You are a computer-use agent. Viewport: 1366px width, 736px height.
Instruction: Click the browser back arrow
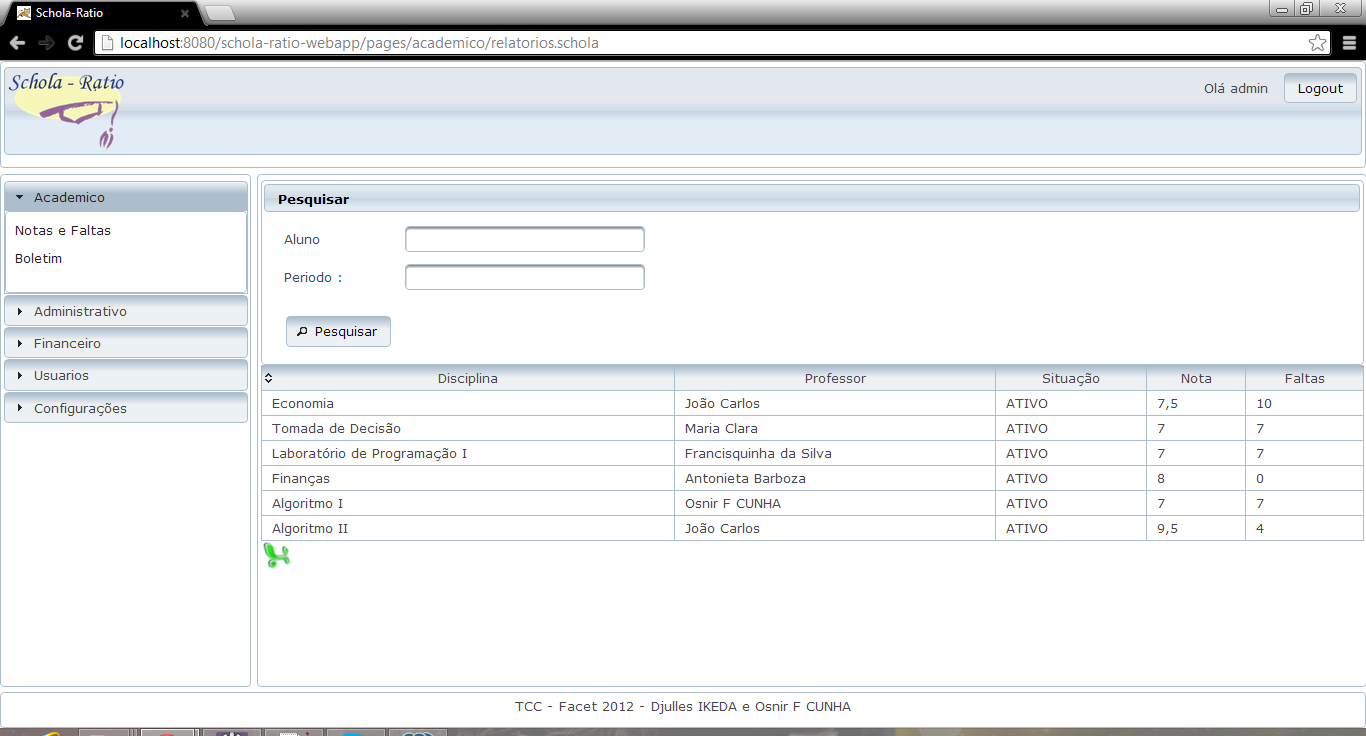[17, 43]
